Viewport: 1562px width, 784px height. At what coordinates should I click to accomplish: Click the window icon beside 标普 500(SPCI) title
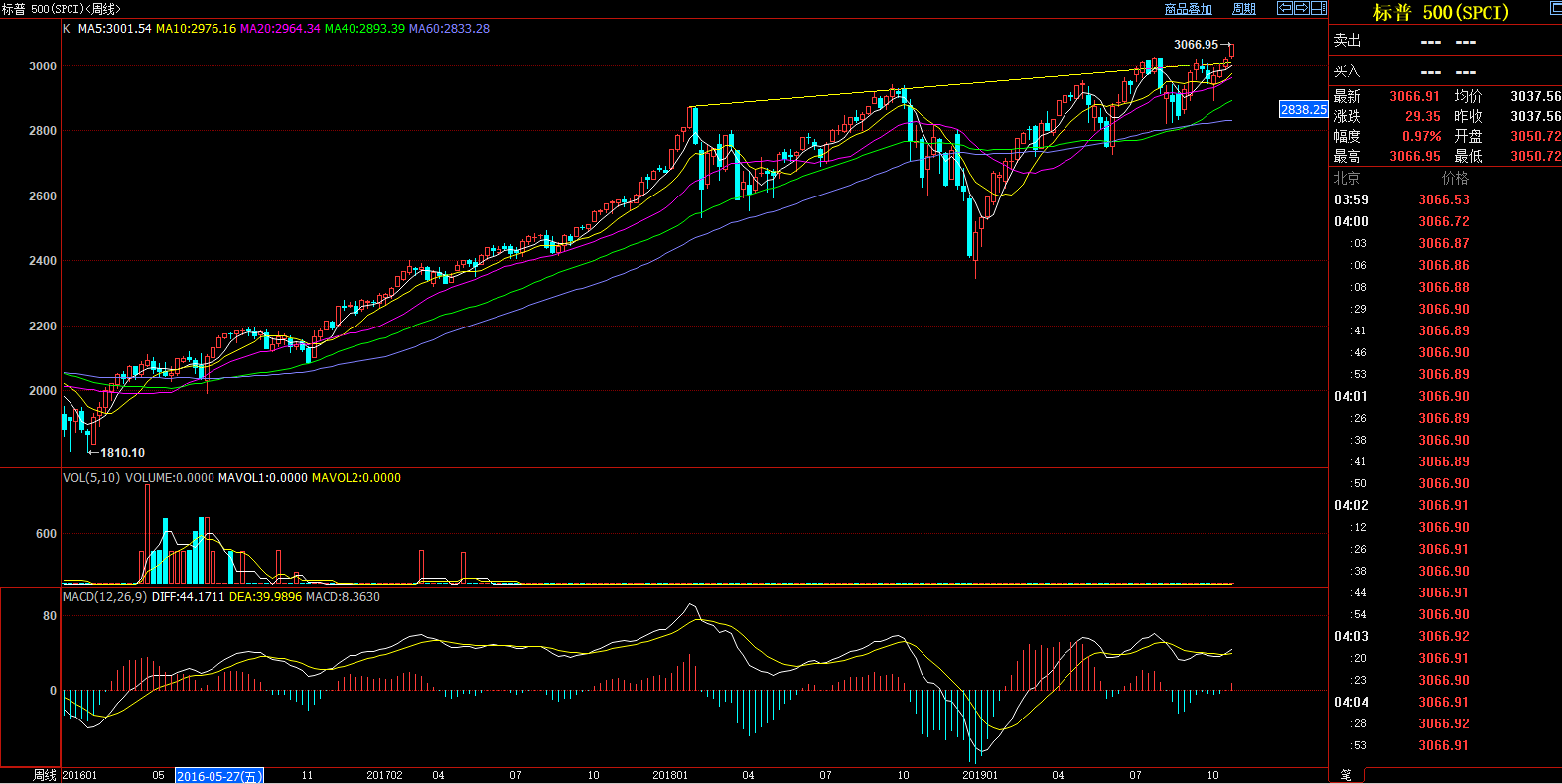coord(1556,8)
